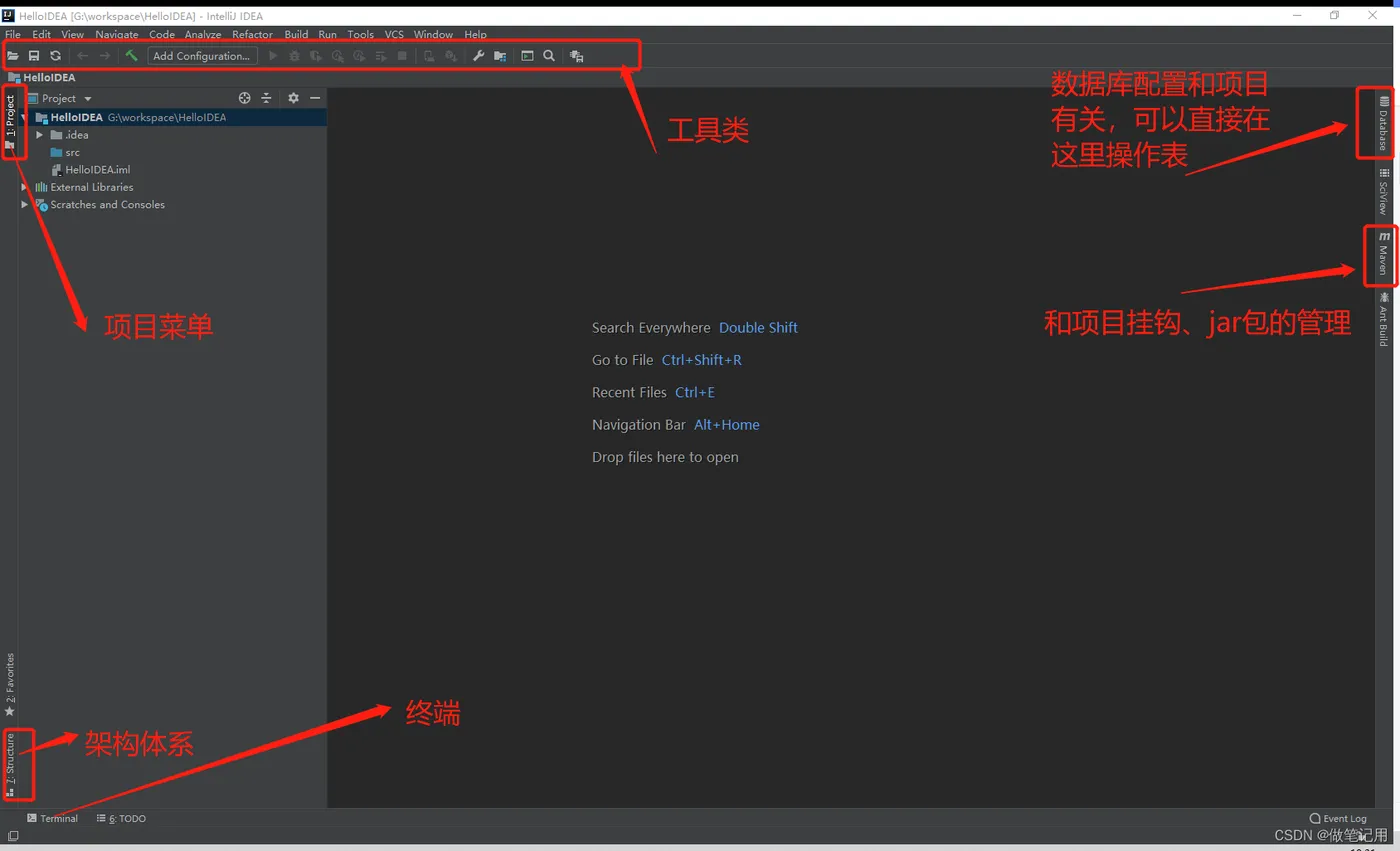
Task: Click the 'Ctrl+Shift+R' shortcut text
Action: tap(702, 360)
